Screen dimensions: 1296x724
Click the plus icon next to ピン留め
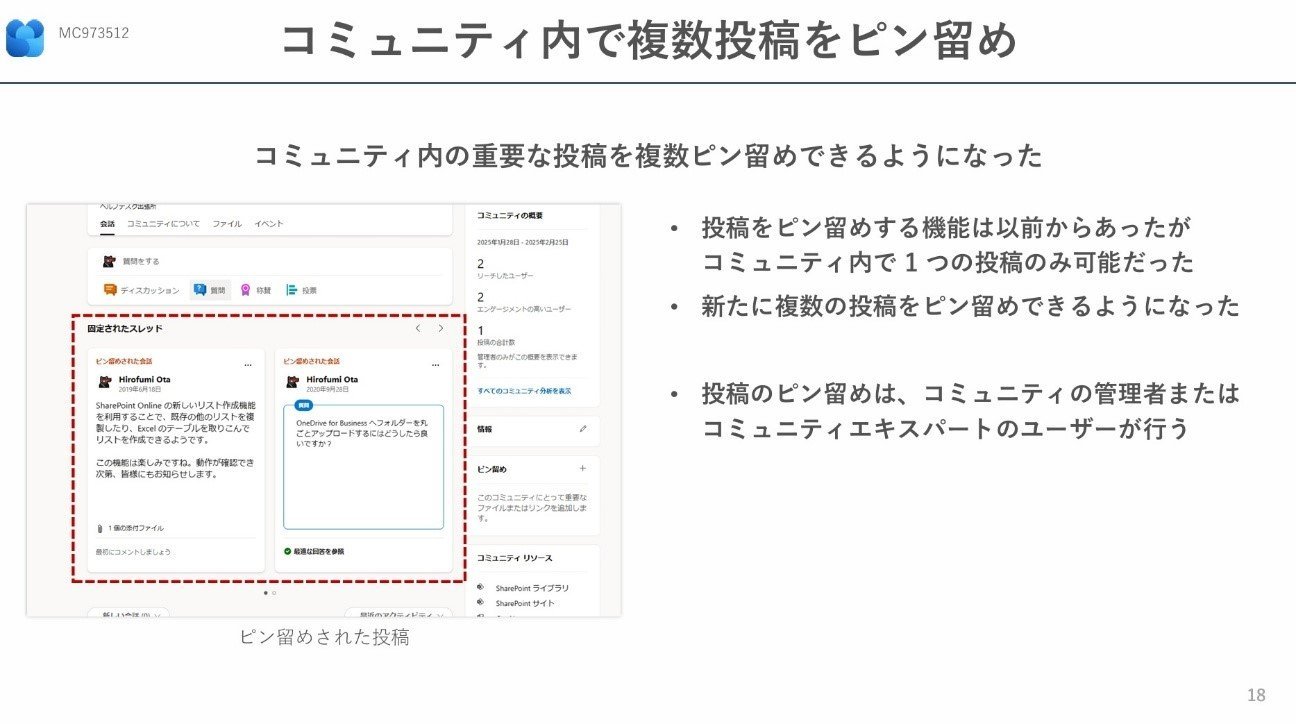coord(583,468)
